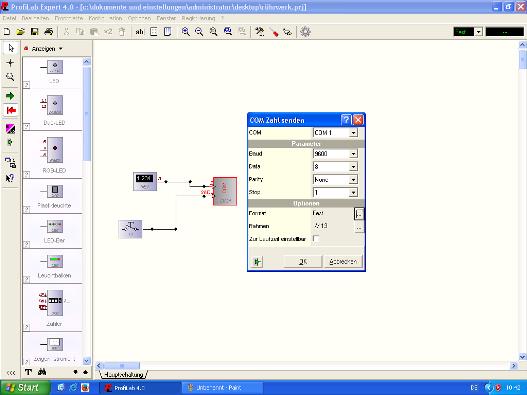
Task: Click the text label 'ab' tool
Action: point(139,32)
